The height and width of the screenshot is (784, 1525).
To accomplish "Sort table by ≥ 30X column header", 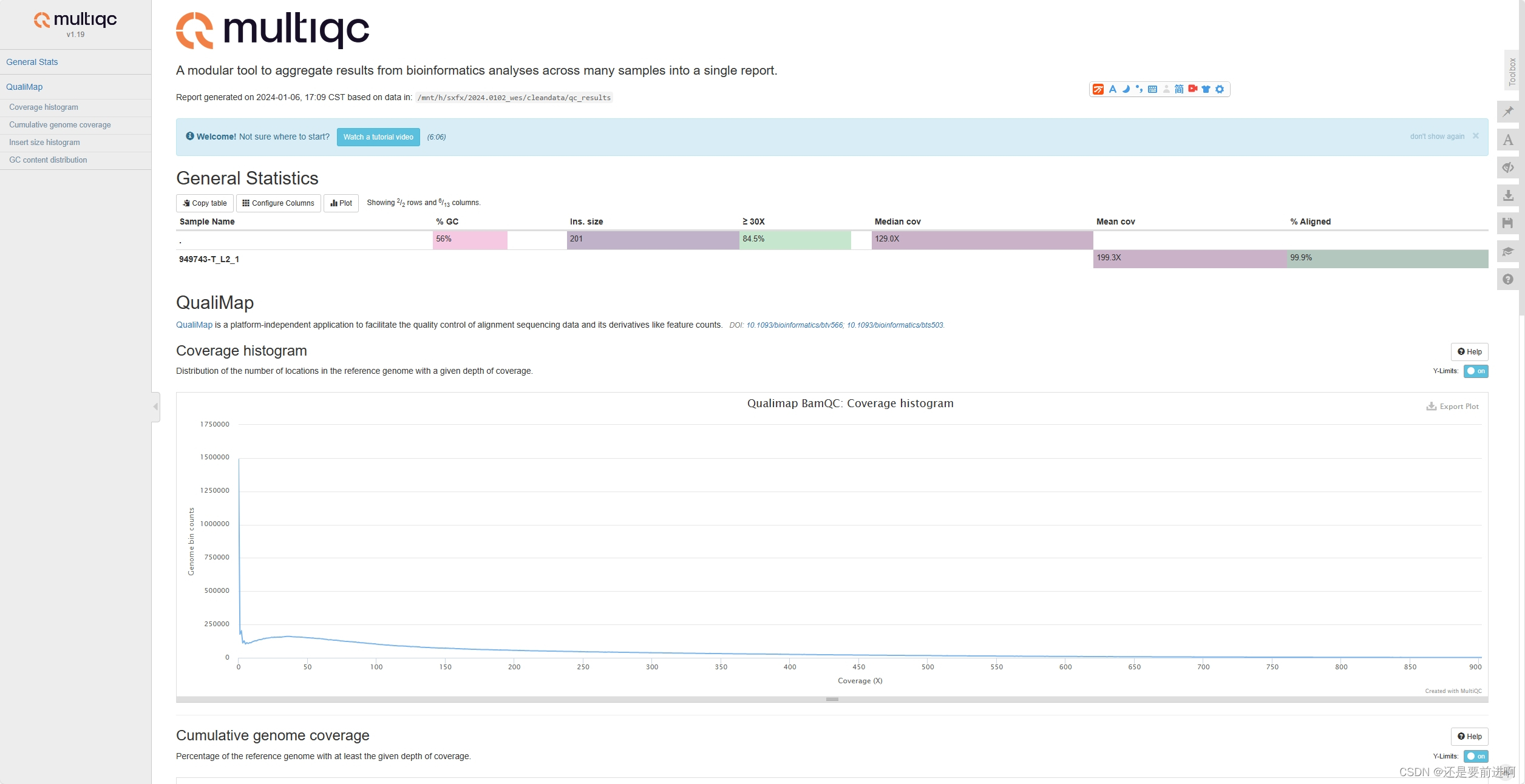I will pyautogui.click(x=753, y=221).
